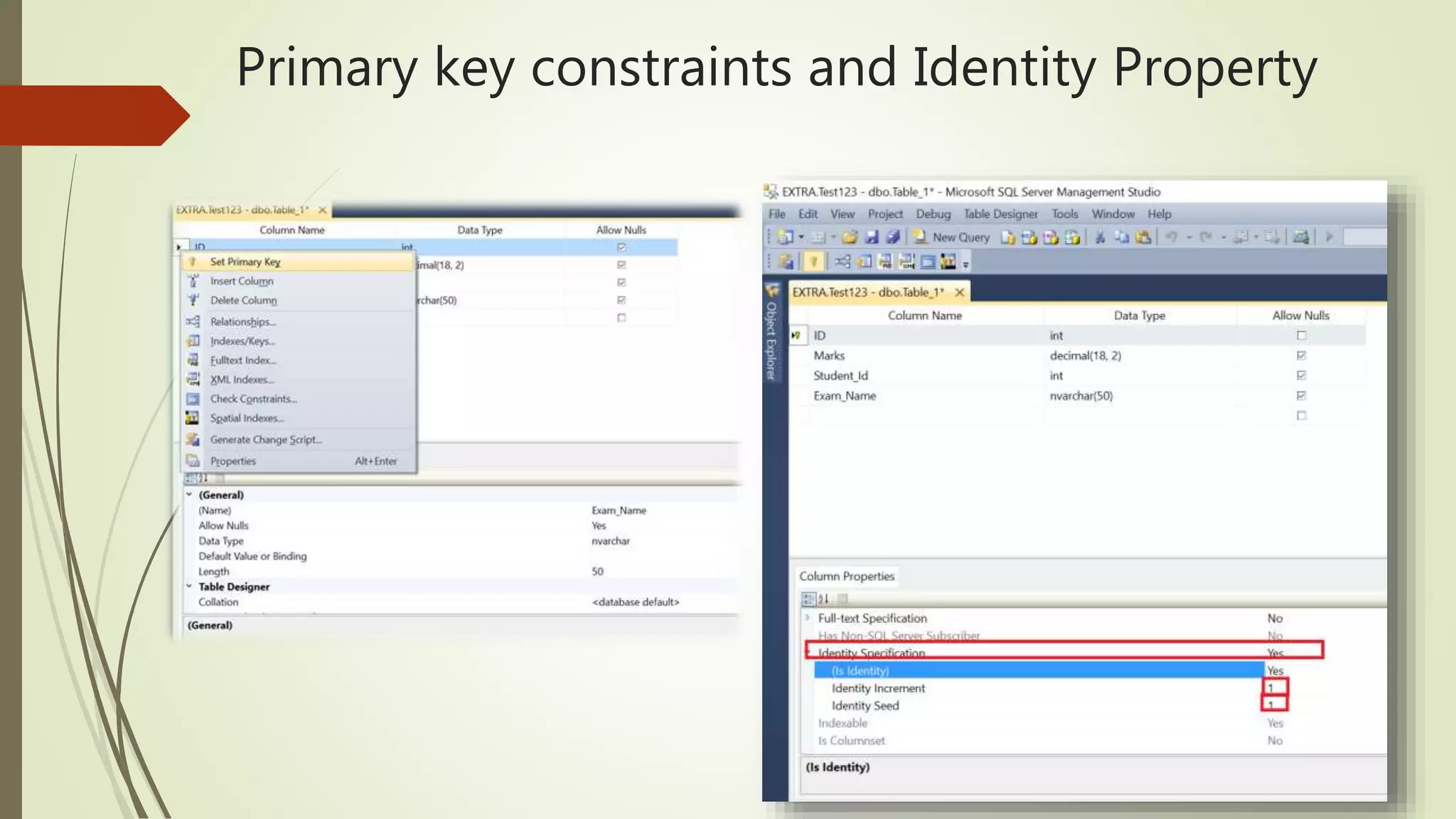This screenshot has height=819, width=1456.
Task: Open Properties from context menu
Action: (298, 461)
